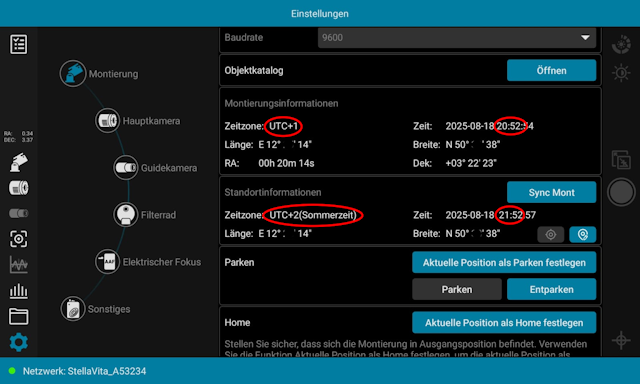Click the Objektkatalog label
Screen dimensions: 640x384
pyautogui.click(x=253, y=71)
